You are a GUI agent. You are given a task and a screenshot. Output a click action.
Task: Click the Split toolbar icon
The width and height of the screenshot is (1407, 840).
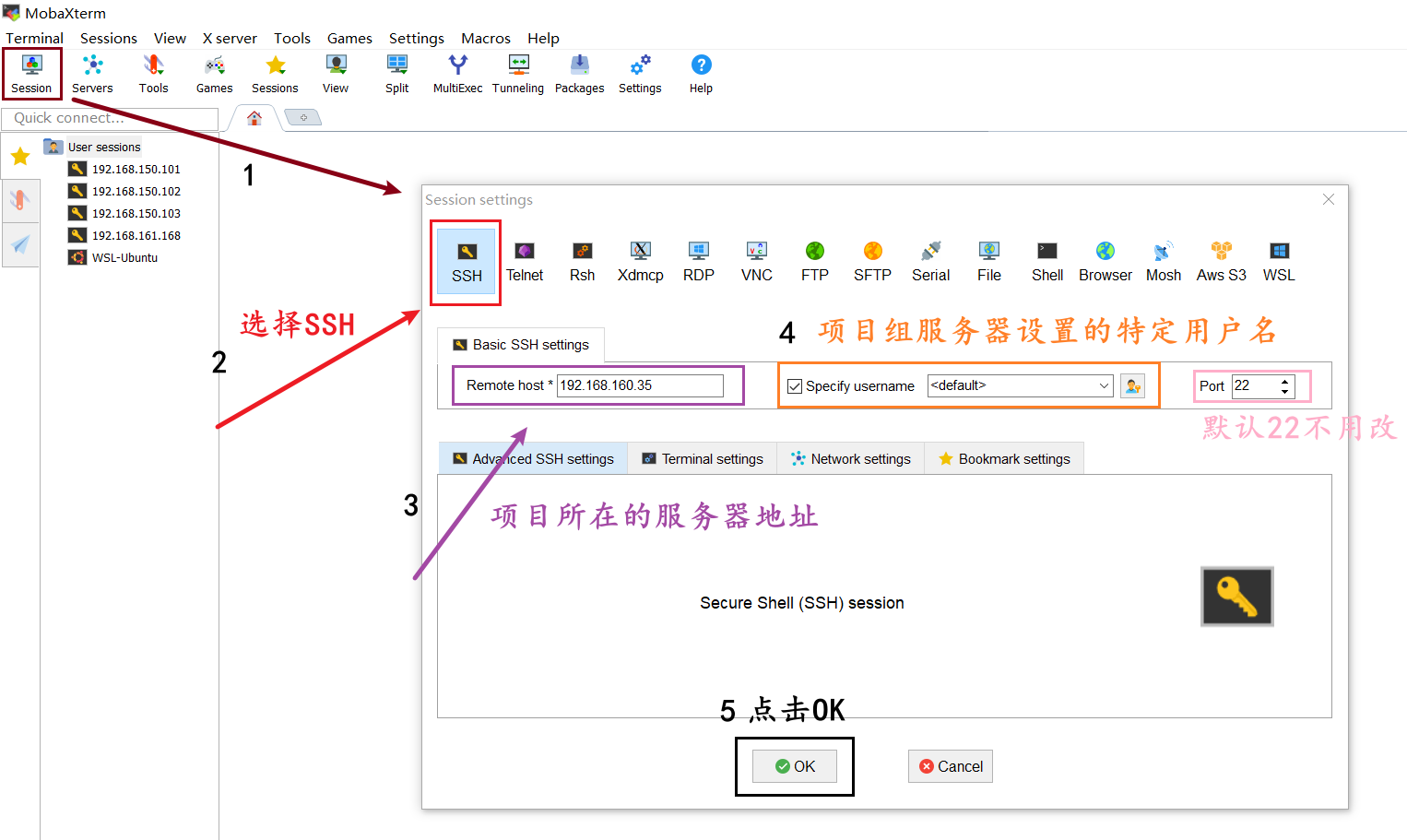396,74
